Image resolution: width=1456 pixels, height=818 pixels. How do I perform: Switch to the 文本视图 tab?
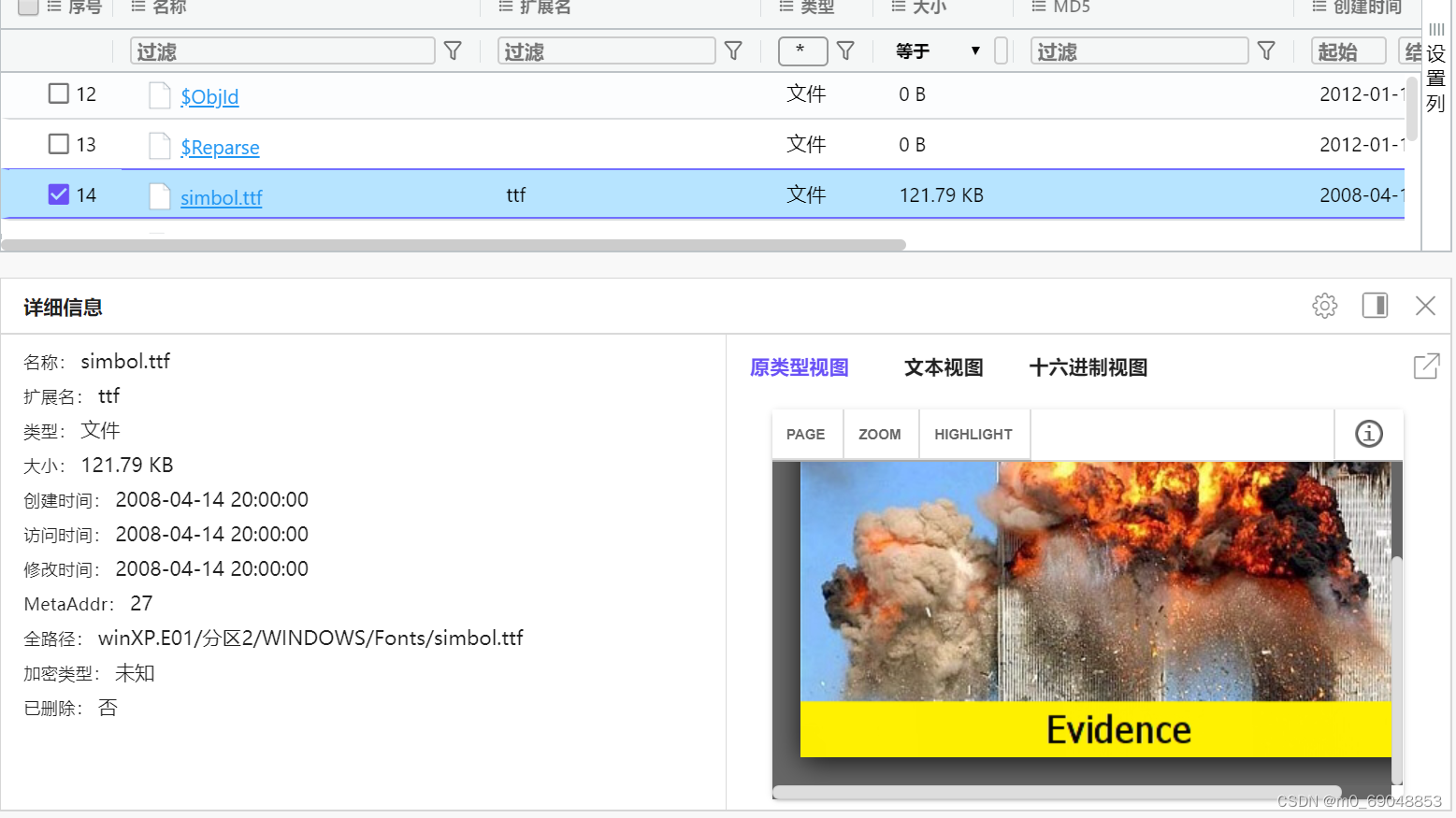[x=944, y=367]
